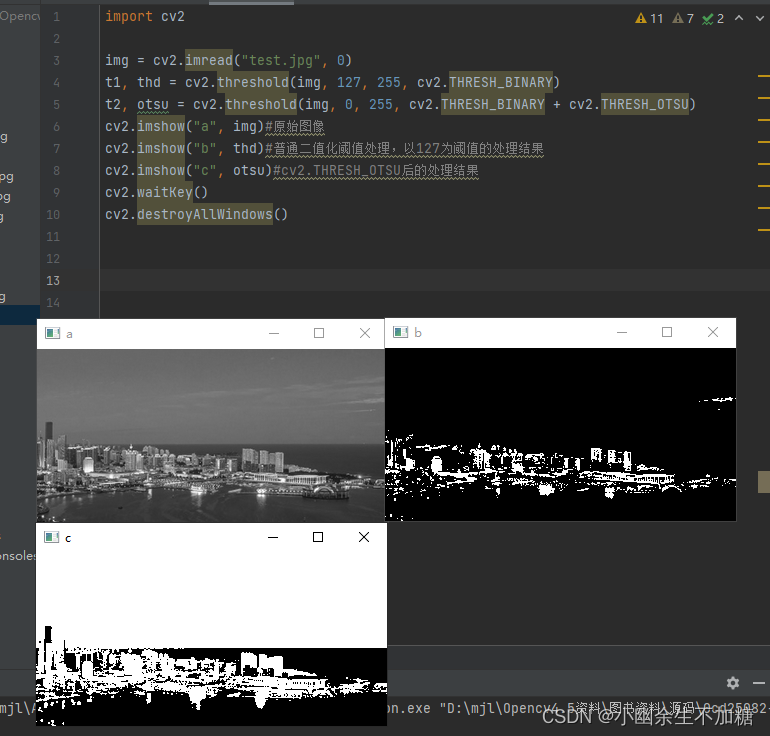Open the run panel settings gear
The image size is (770, 736).
click(733, 683)
